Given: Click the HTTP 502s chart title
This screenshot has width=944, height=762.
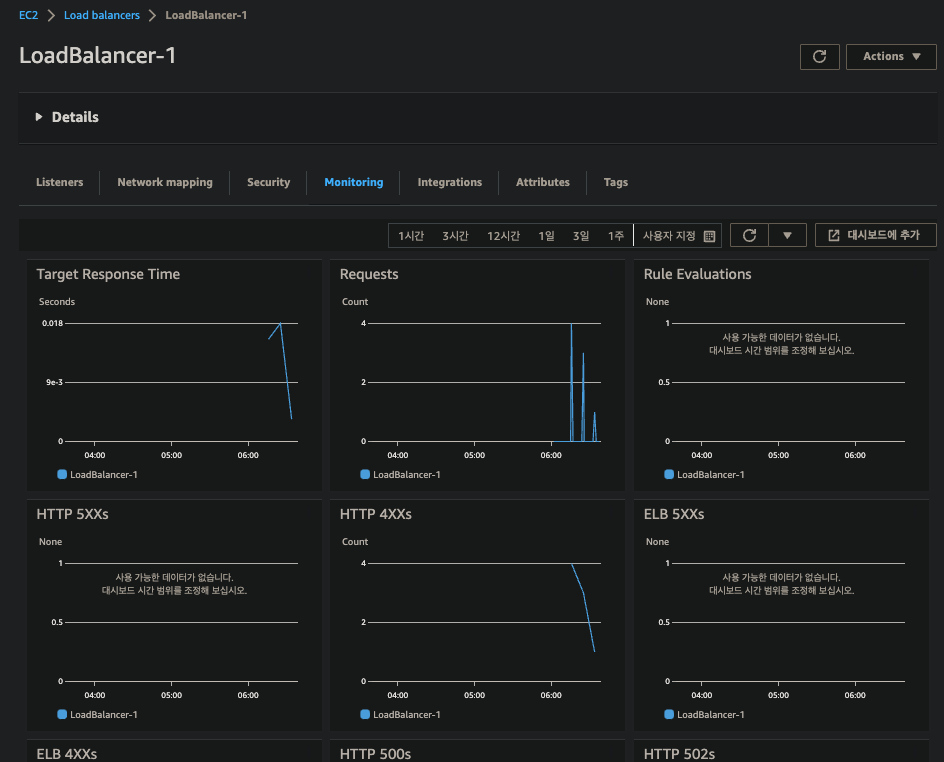Looking at the screenshot, I should (679, 754).
